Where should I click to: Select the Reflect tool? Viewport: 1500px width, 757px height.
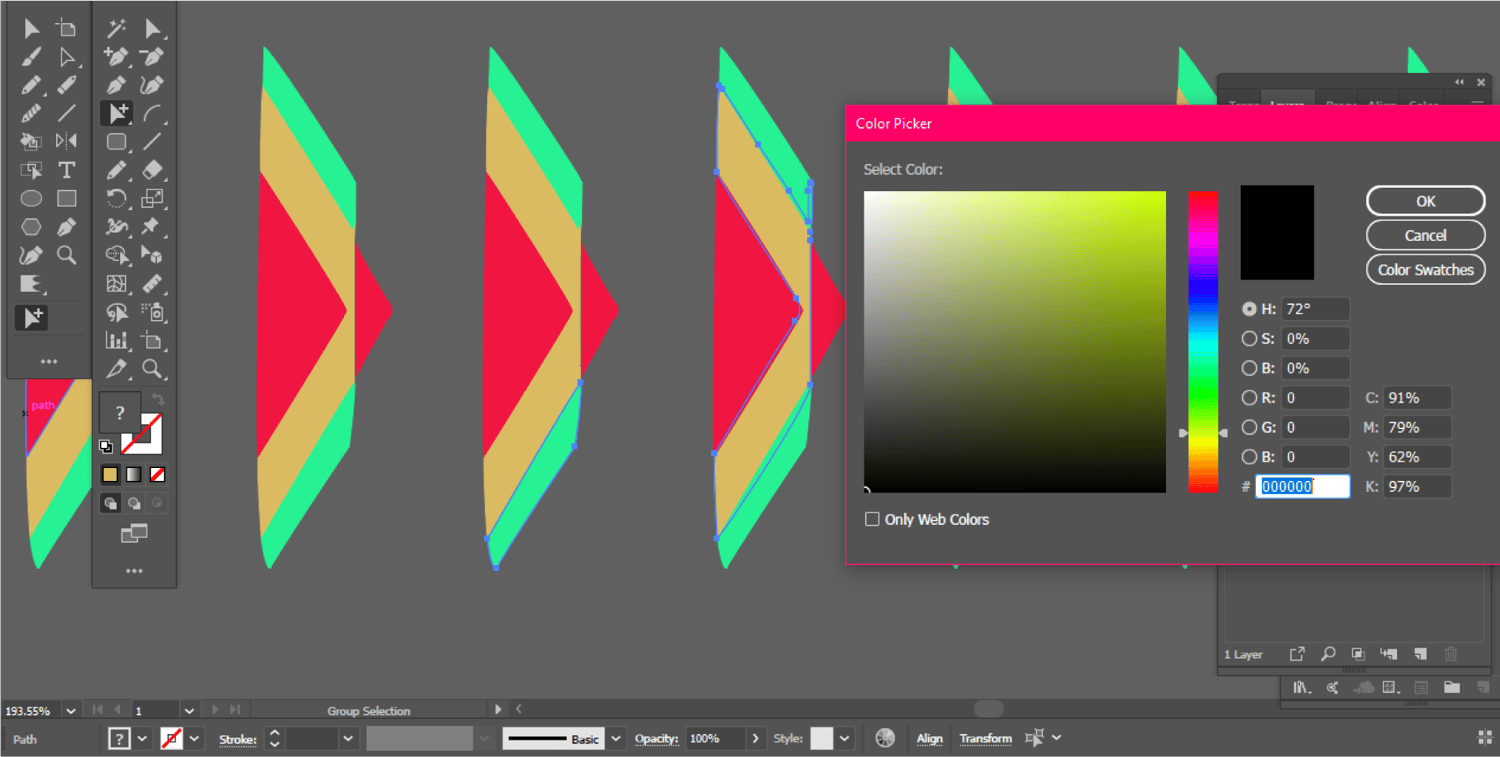point(67,141)
